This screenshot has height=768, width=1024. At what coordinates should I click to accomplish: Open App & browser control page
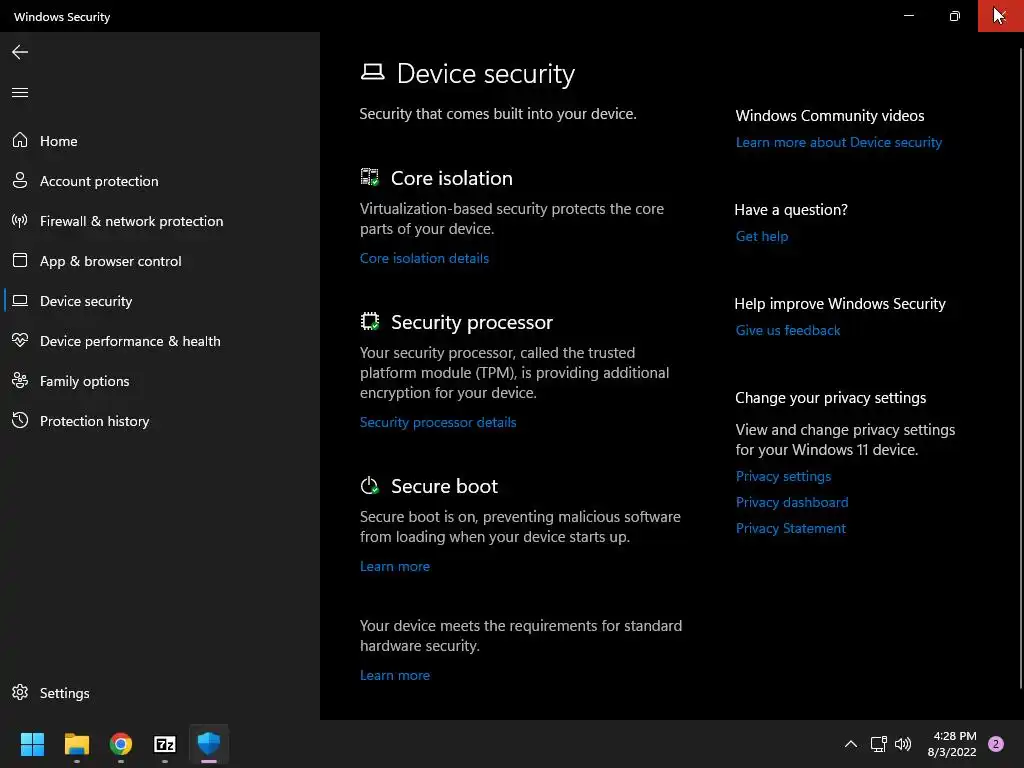110,261
